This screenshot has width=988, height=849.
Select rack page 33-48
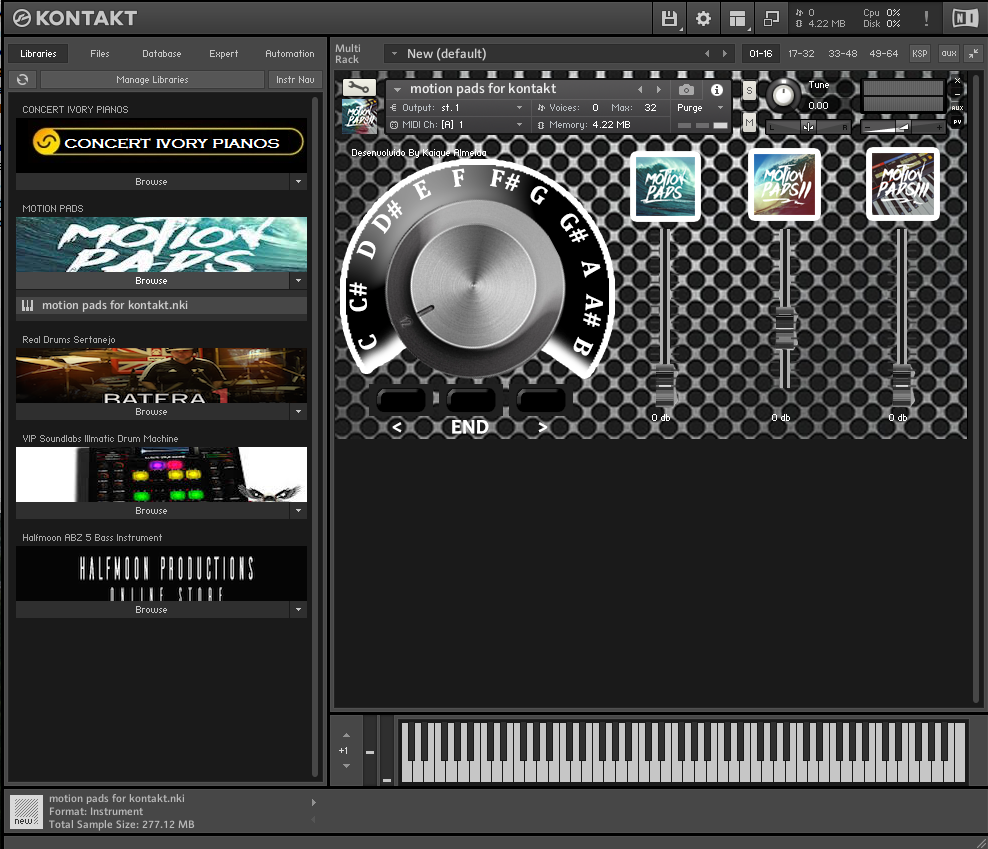(x=842, y=54)
